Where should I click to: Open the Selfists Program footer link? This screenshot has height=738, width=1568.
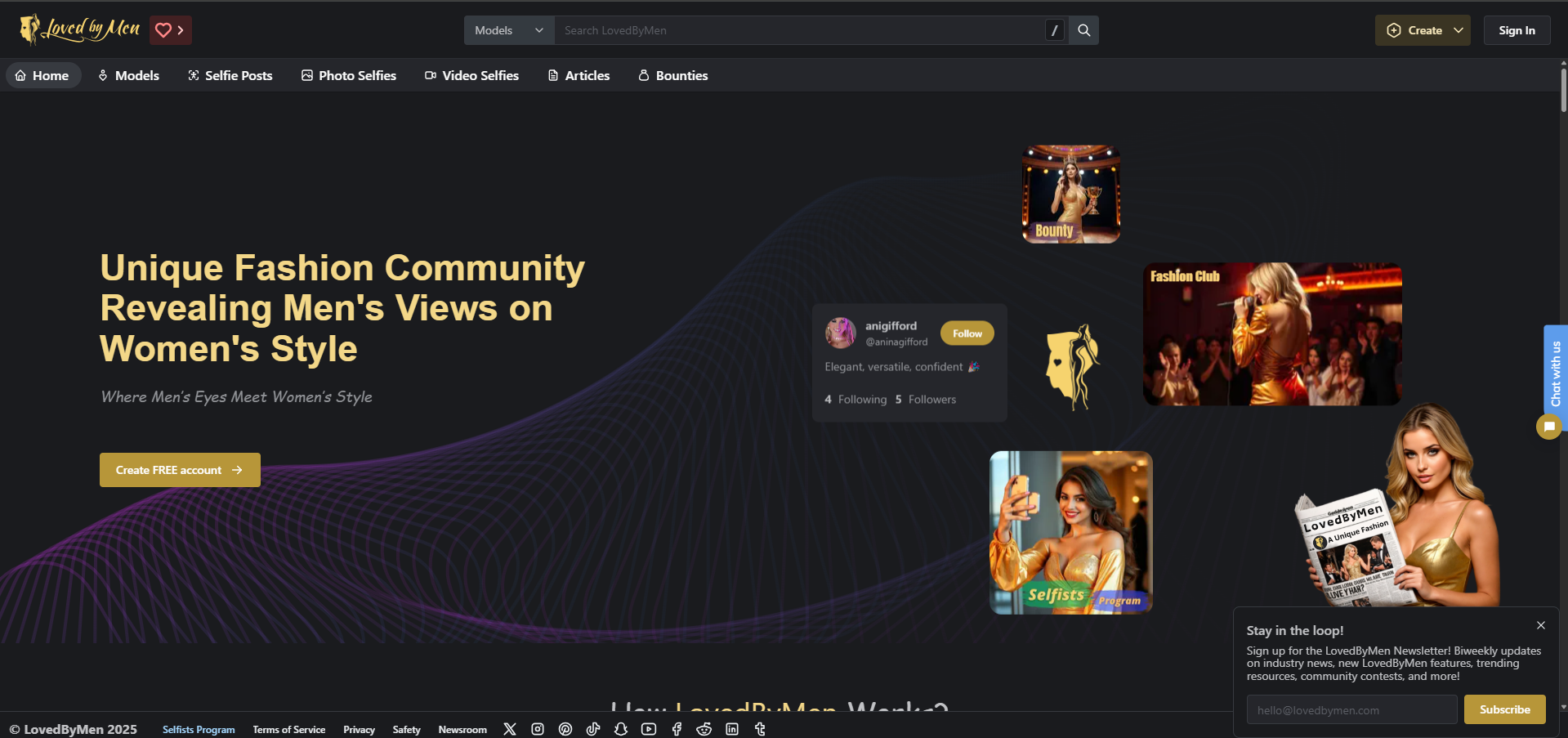click(199, 730)
